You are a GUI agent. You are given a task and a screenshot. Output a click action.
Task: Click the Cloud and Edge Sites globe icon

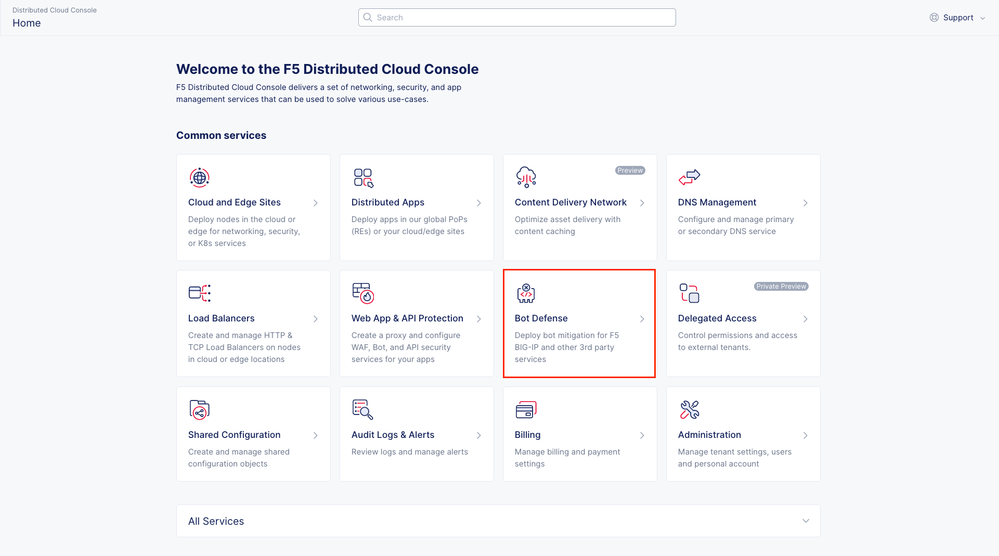pos(200,178)
